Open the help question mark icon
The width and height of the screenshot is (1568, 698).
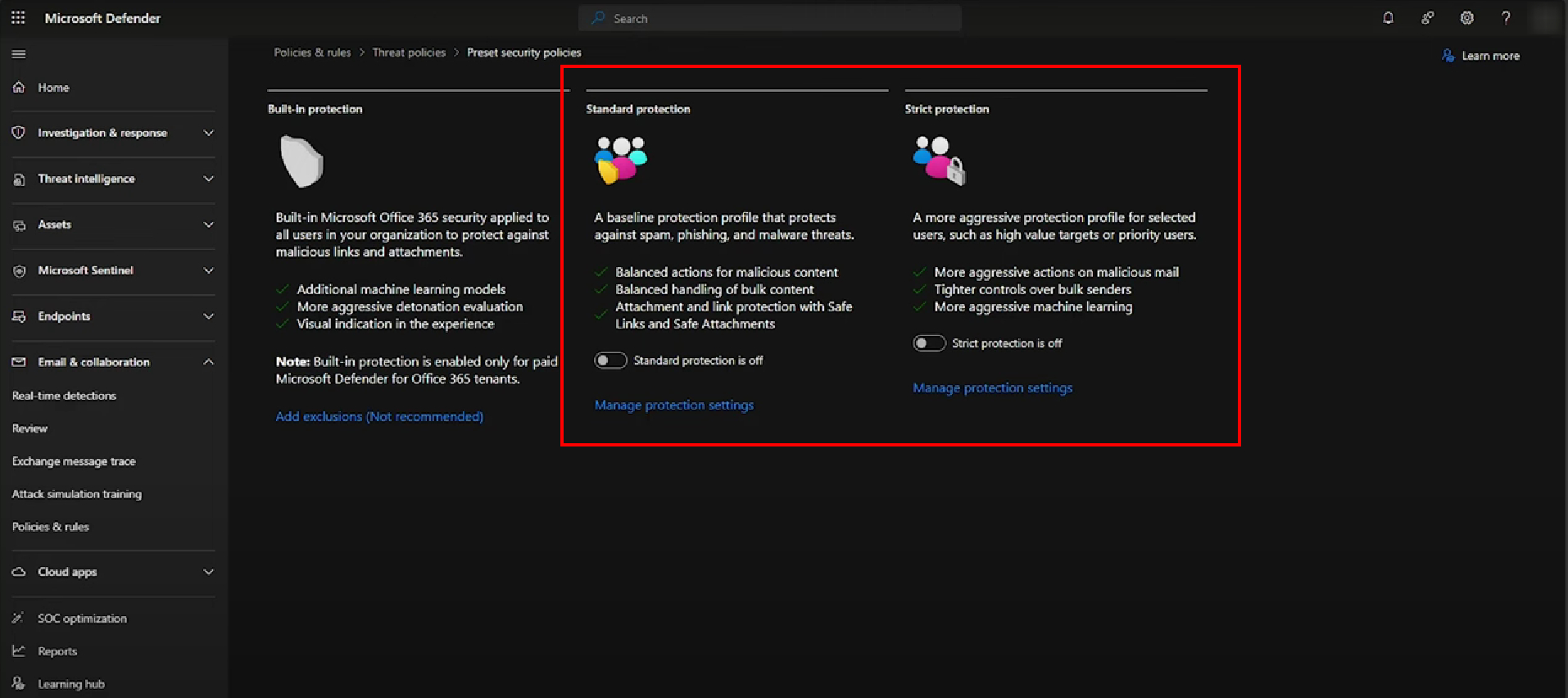coord(1506,18)
